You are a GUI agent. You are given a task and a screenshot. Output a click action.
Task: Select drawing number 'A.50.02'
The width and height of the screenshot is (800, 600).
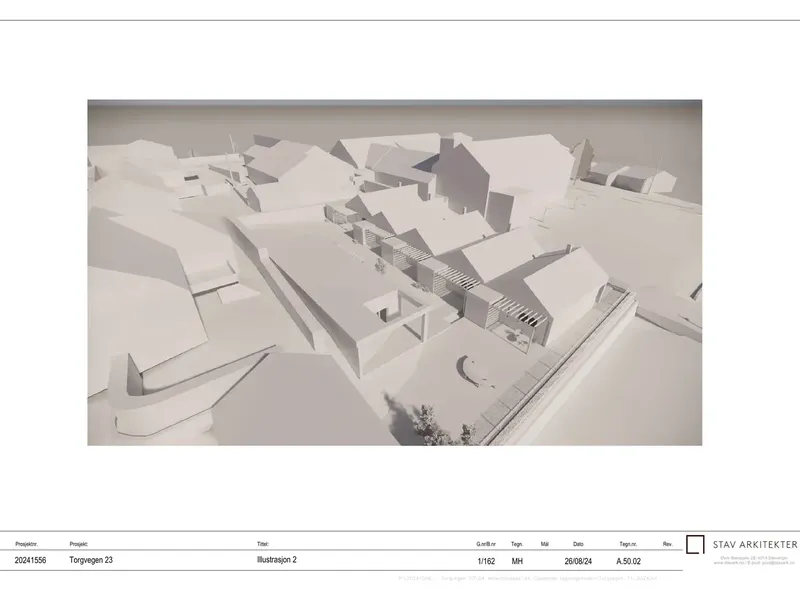[628, 561]
